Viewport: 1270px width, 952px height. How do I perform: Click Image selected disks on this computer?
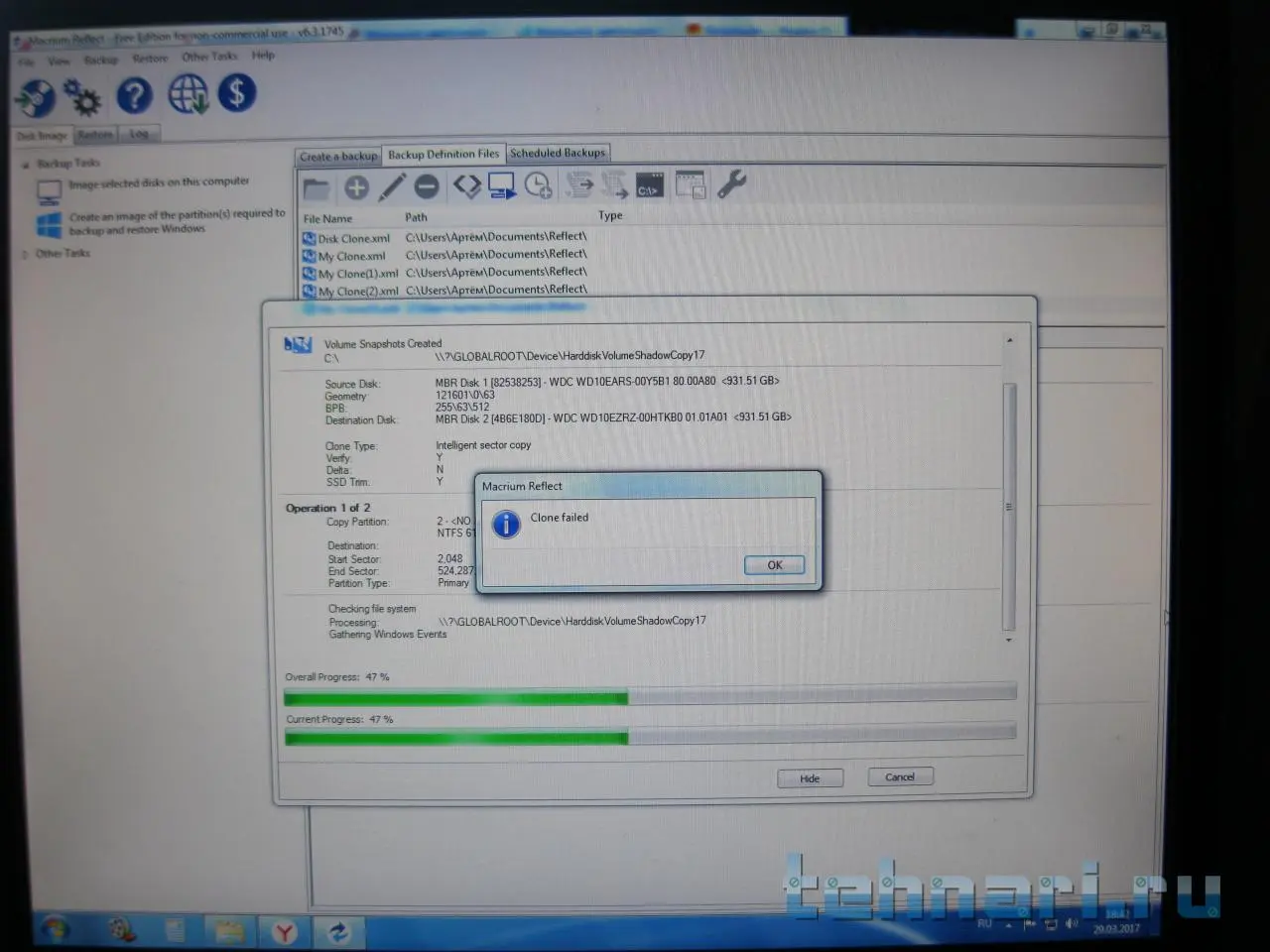coord(159,182)
